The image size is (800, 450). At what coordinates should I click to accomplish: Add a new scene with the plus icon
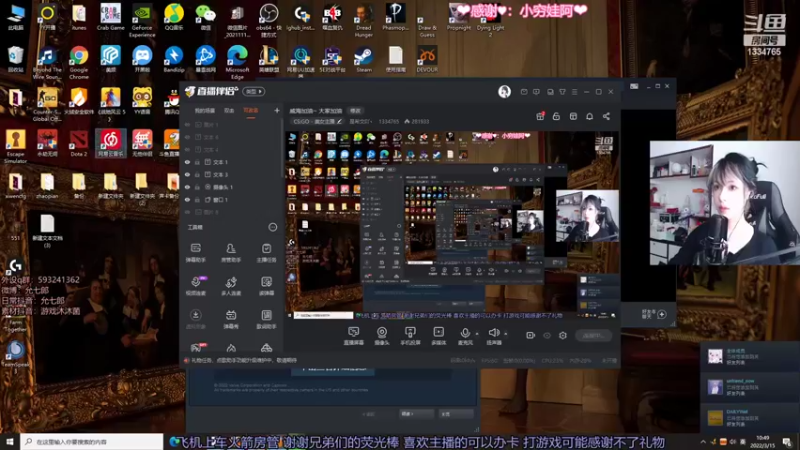click(x=277, y=110)
